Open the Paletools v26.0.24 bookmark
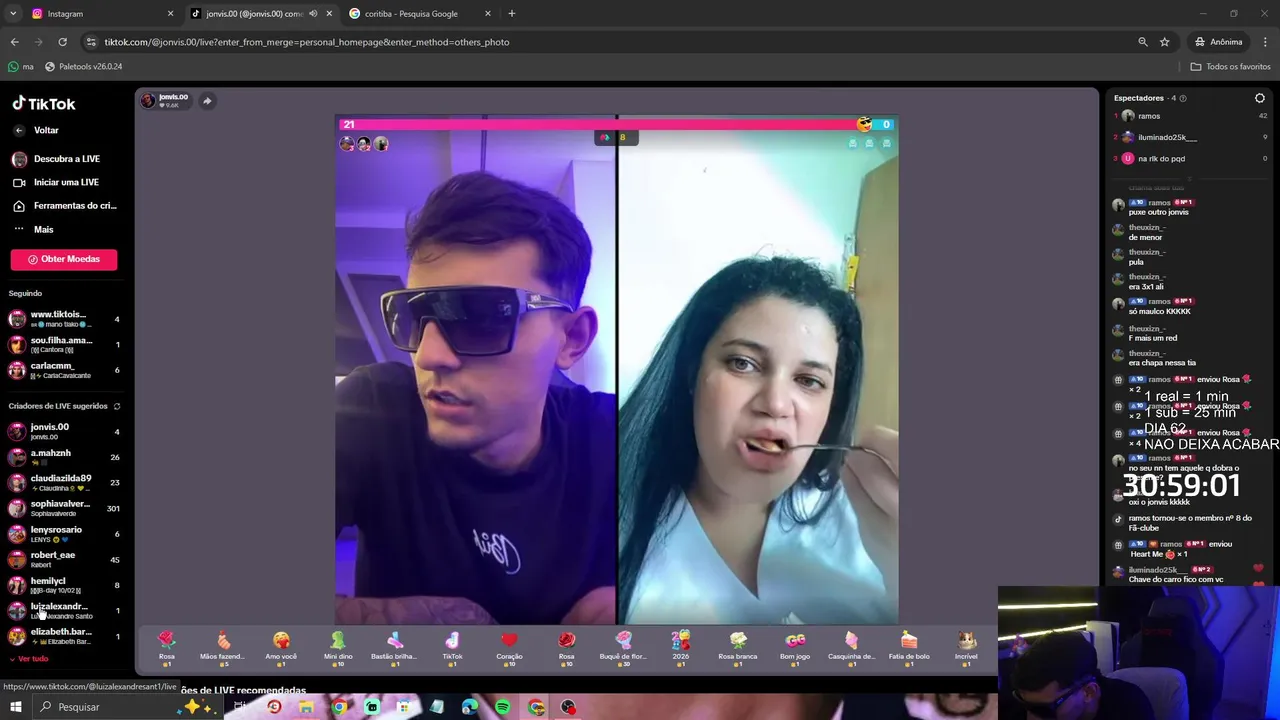This screenshot has height=720, width=1280. tap(83, 67)
